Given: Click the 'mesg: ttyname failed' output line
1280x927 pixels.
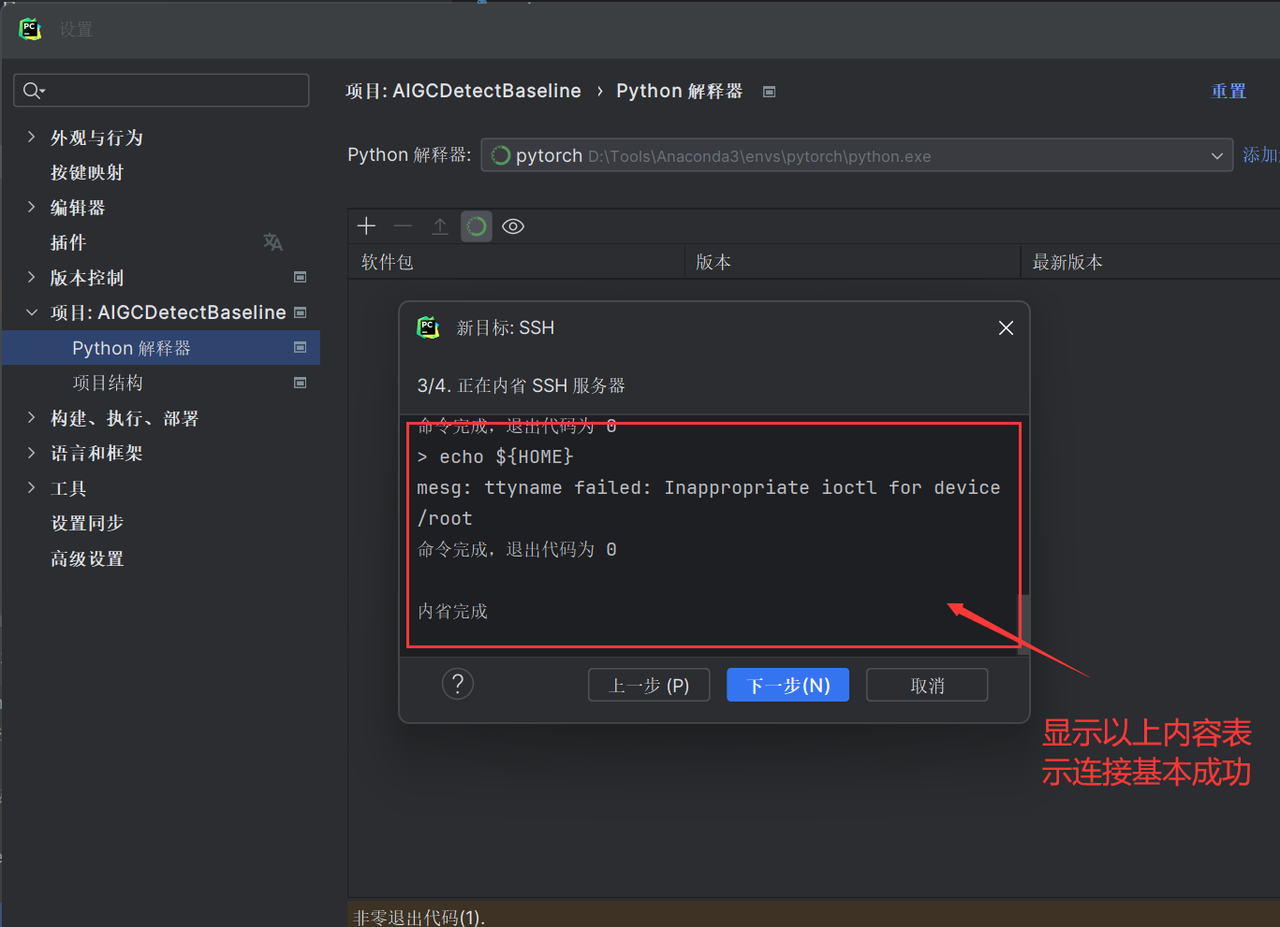Looking at the screenshot, I should tap(708, 487).
